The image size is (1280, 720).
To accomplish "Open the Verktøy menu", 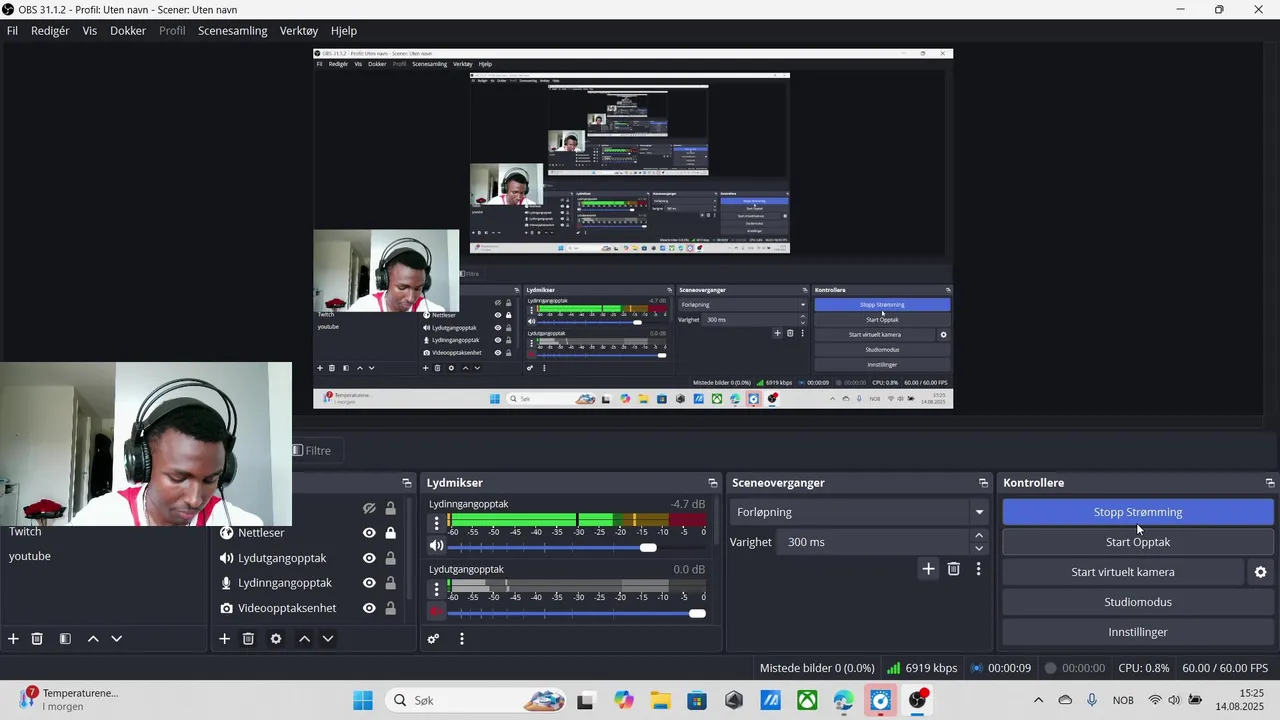I will (299, 31).
